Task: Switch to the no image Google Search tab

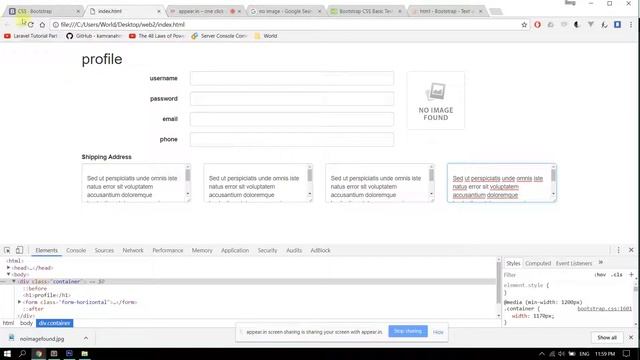Action: point(286,11)
